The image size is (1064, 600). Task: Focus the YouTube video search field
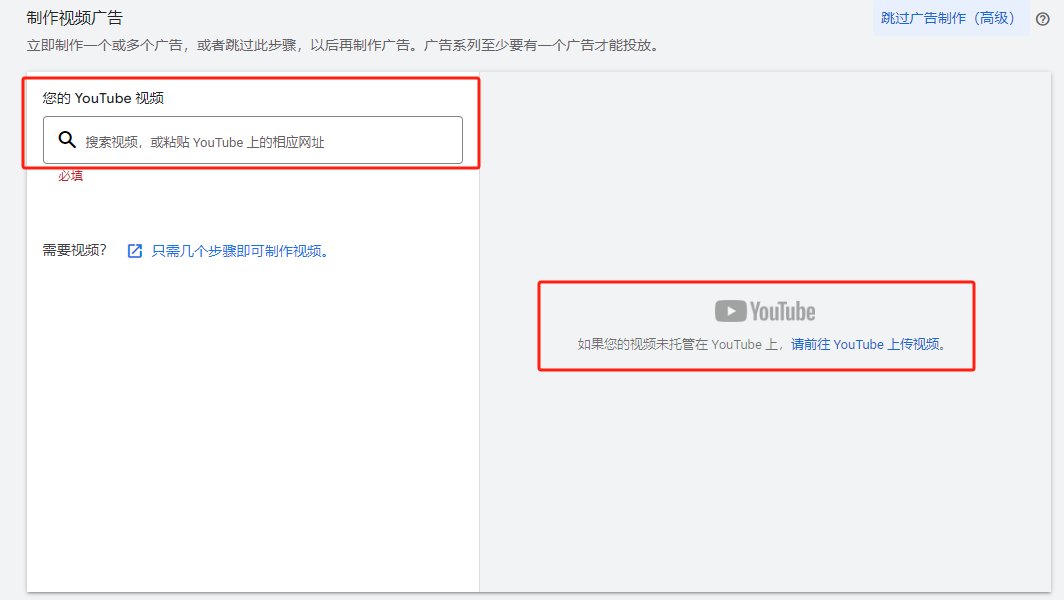[252, 140]
